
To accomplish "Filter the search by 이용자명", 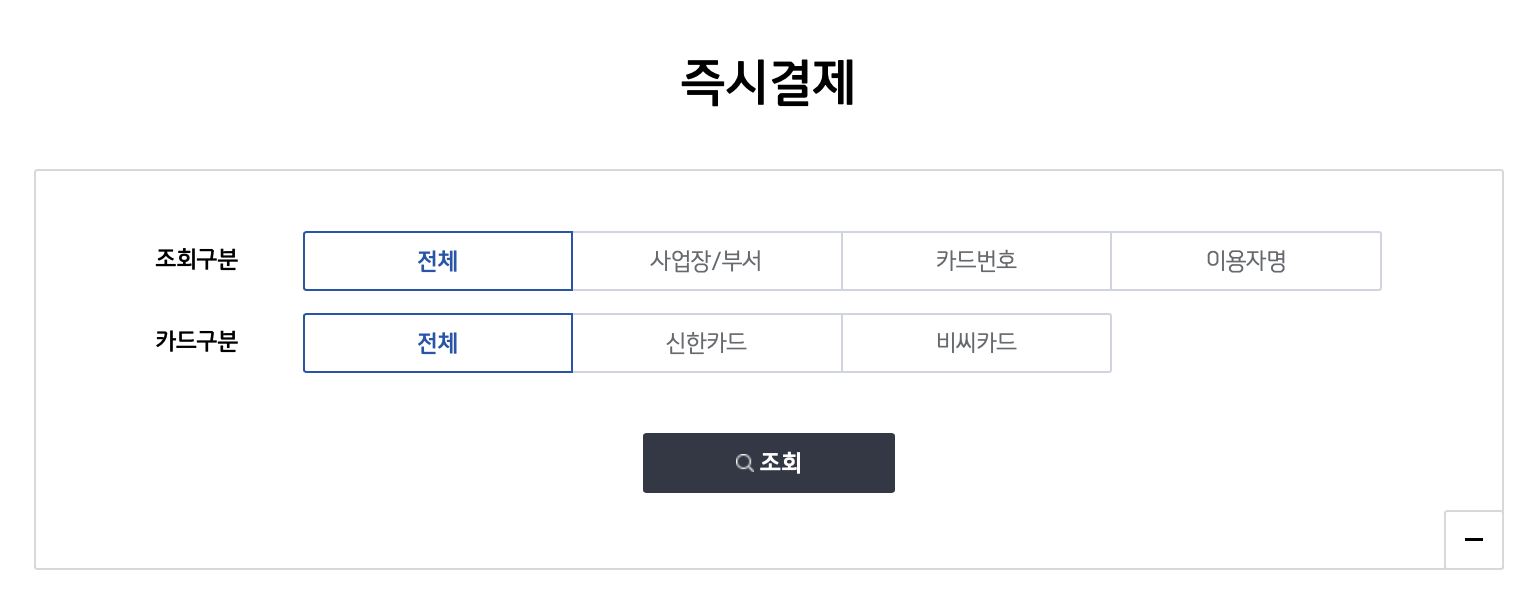I will tap(1246, 261).
